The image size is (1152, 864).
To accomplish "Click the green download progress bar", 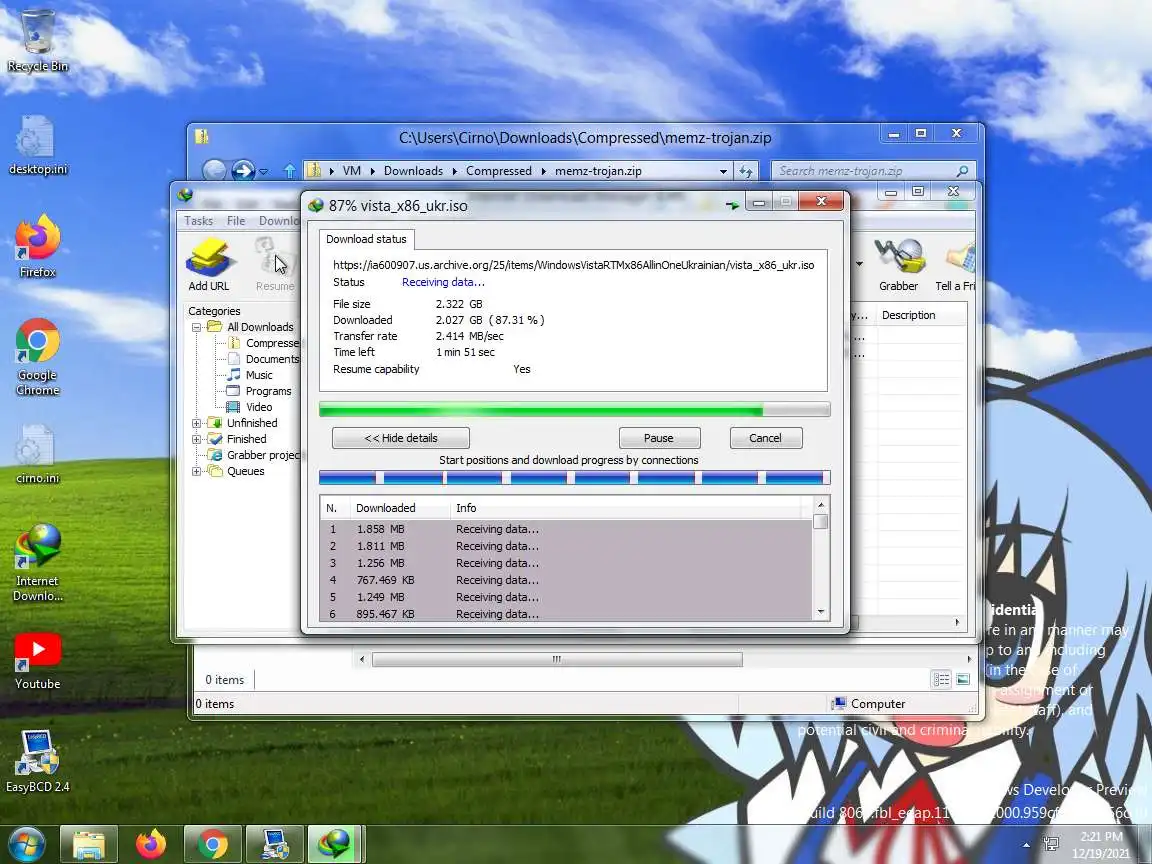I will click(575, 410).
